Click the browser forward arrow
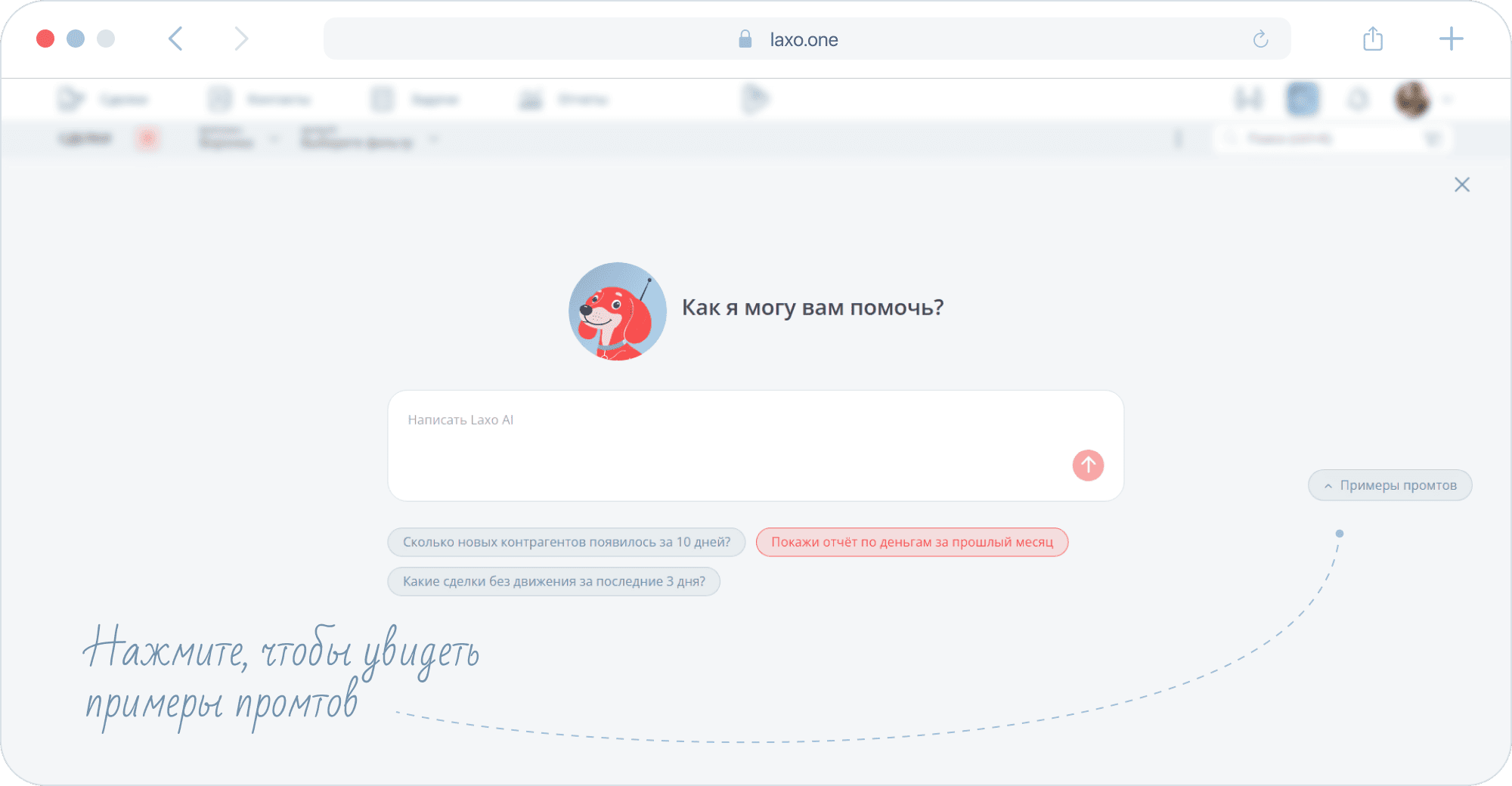 240,39
